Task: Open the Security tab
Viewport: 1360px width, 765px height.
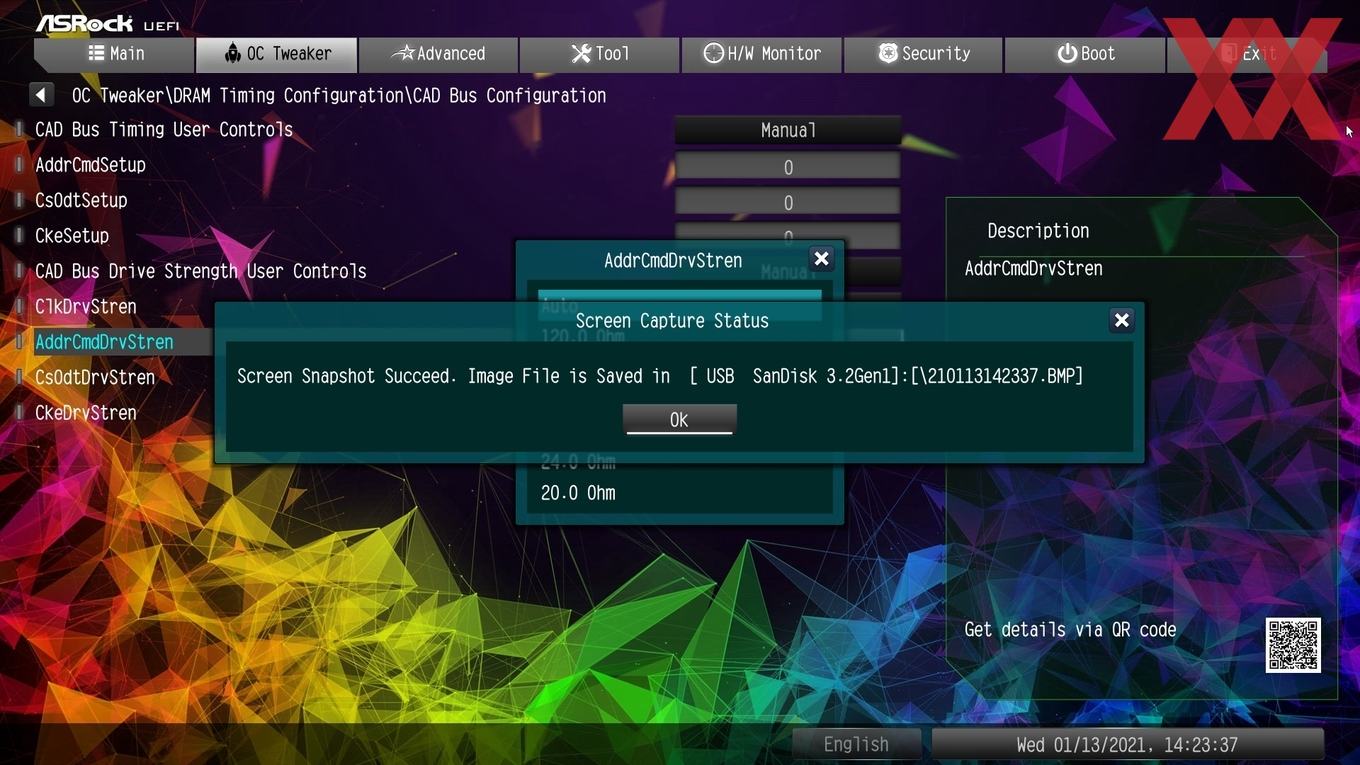Action: (924, 54)
